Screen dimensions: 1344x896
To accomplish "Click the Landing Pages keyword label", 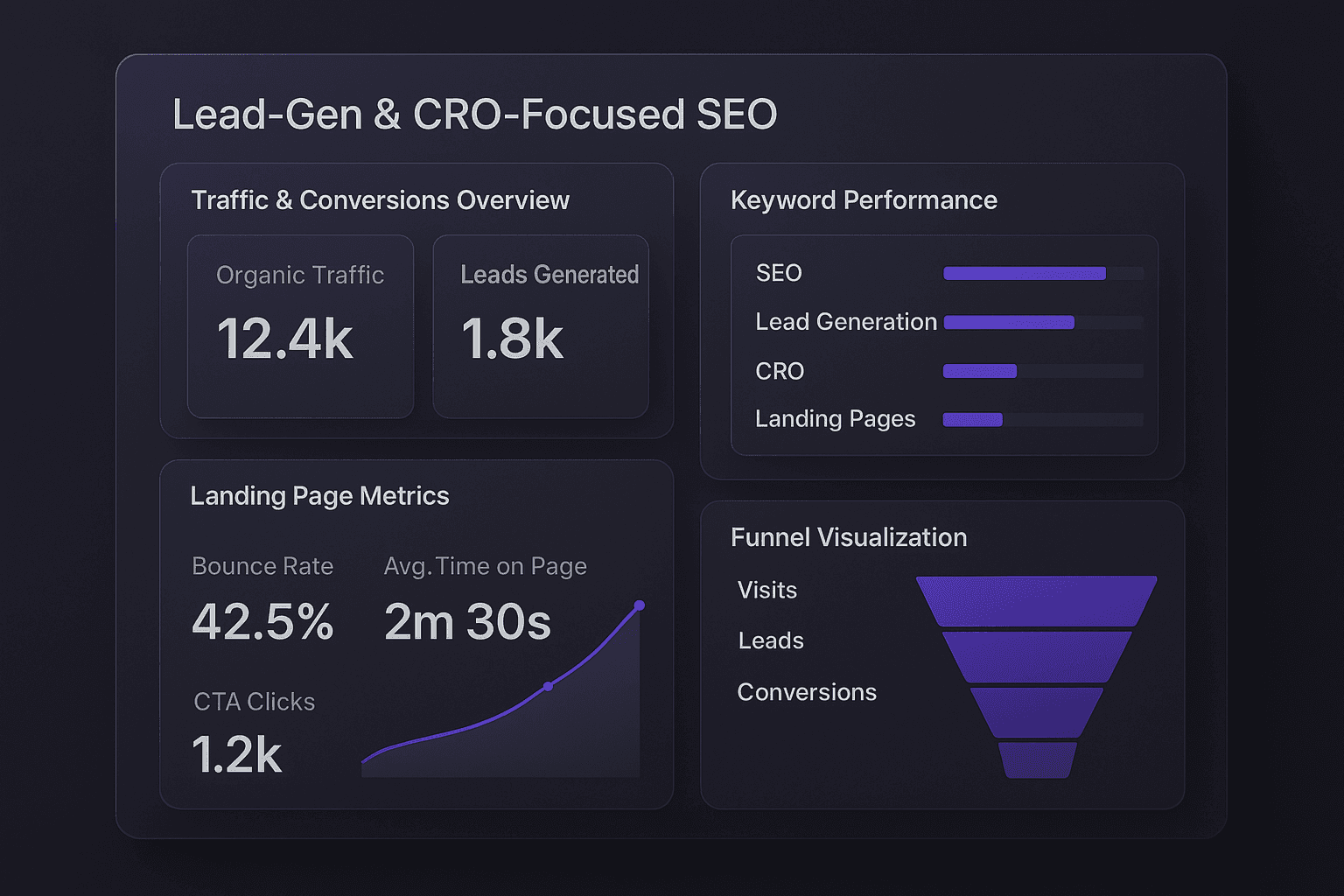I will (x=836, y=419).
